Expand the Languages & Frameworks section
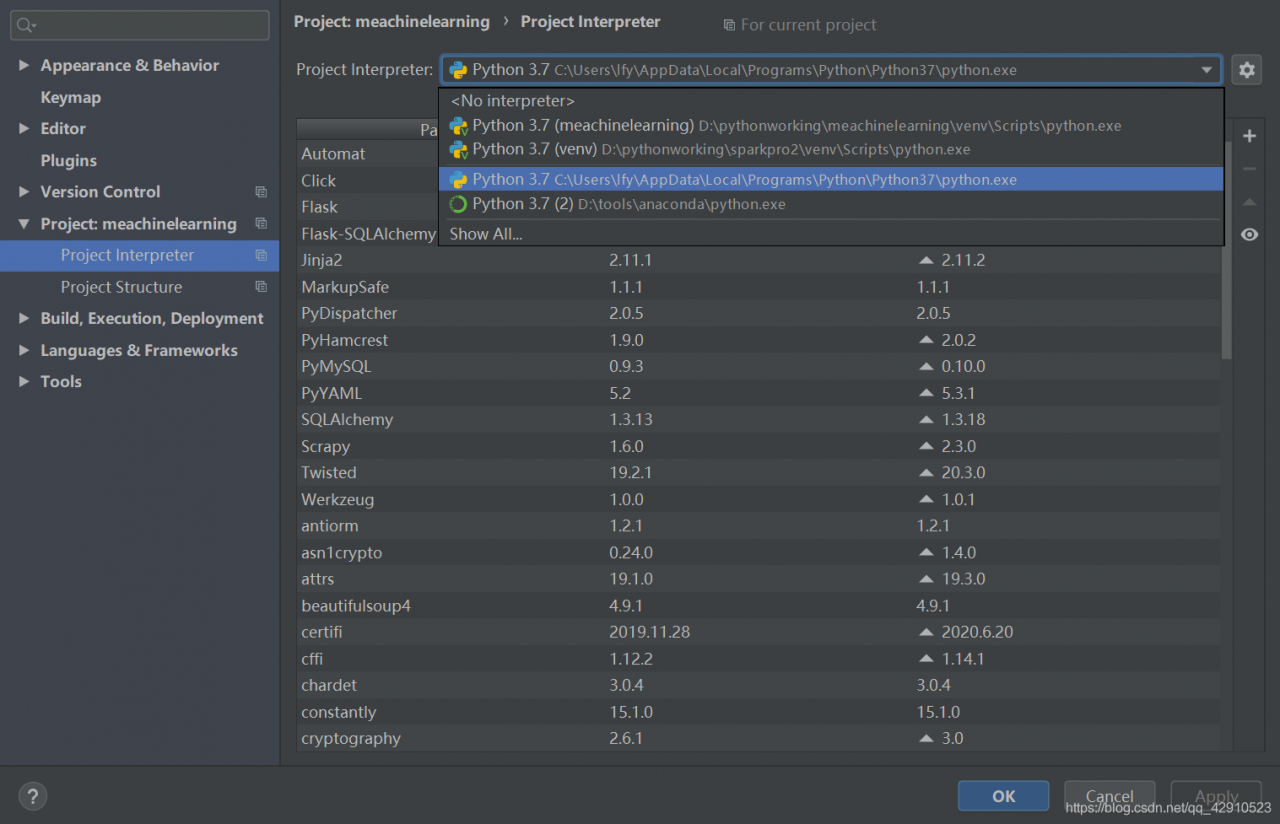Screen dimensions: 1280x824 click(x=24, y=351)
